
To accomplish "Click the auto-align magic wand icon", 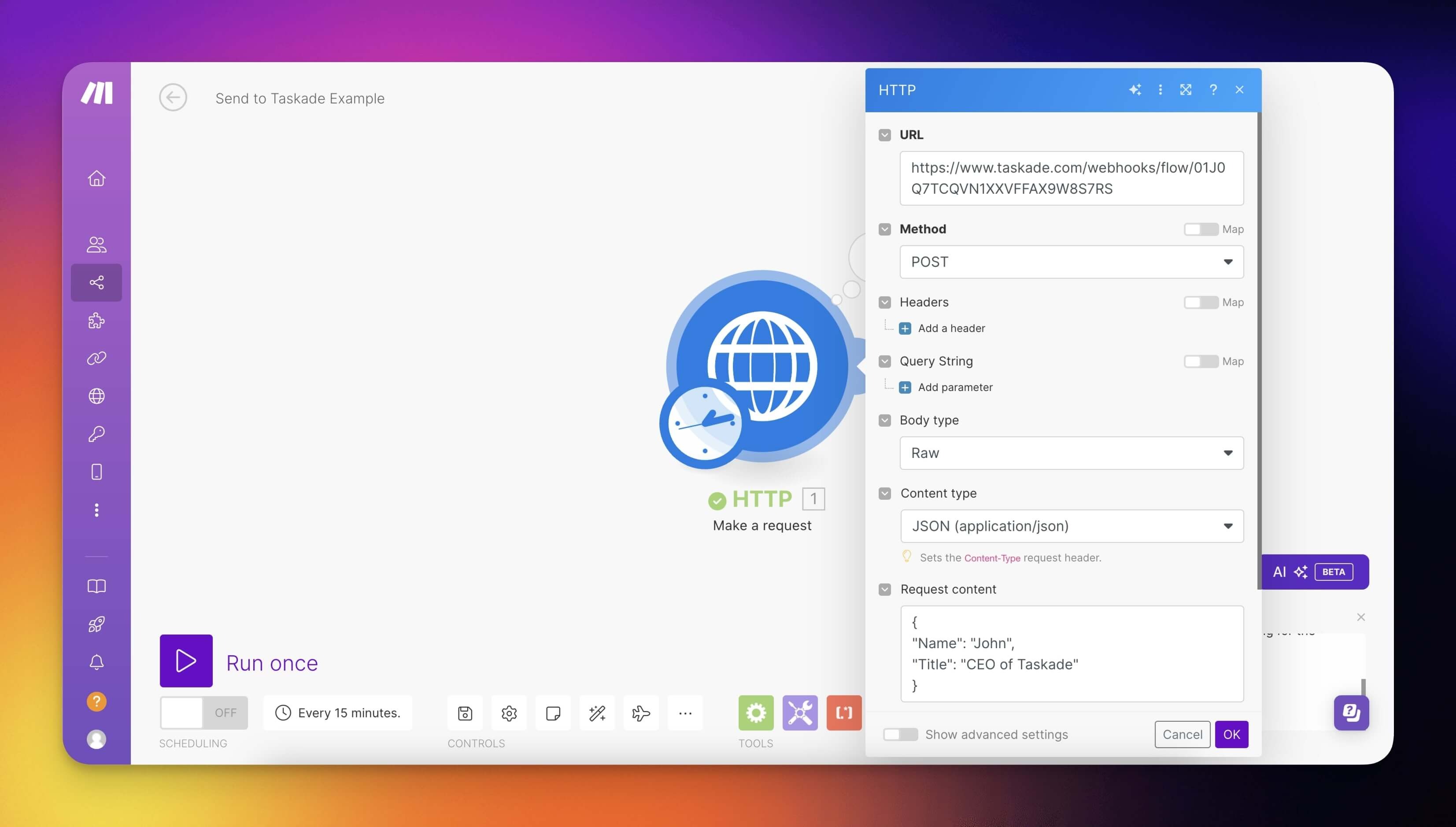I will [x=597, y=713].
